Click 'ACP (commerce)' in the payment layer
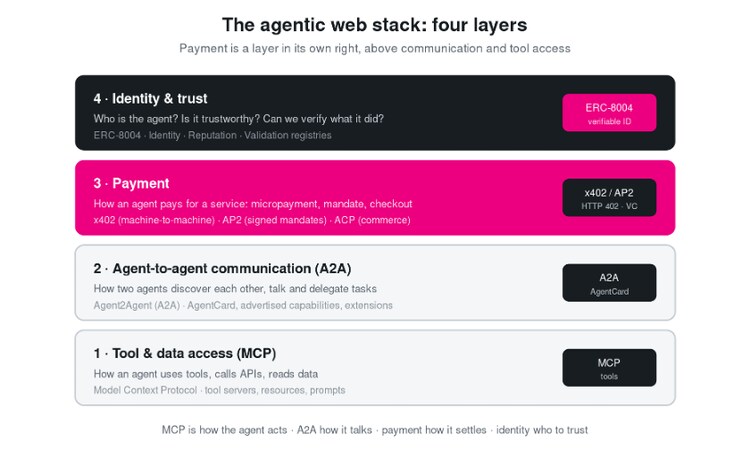The width and height of the screenshot is (750, 450). coord(372,220)
